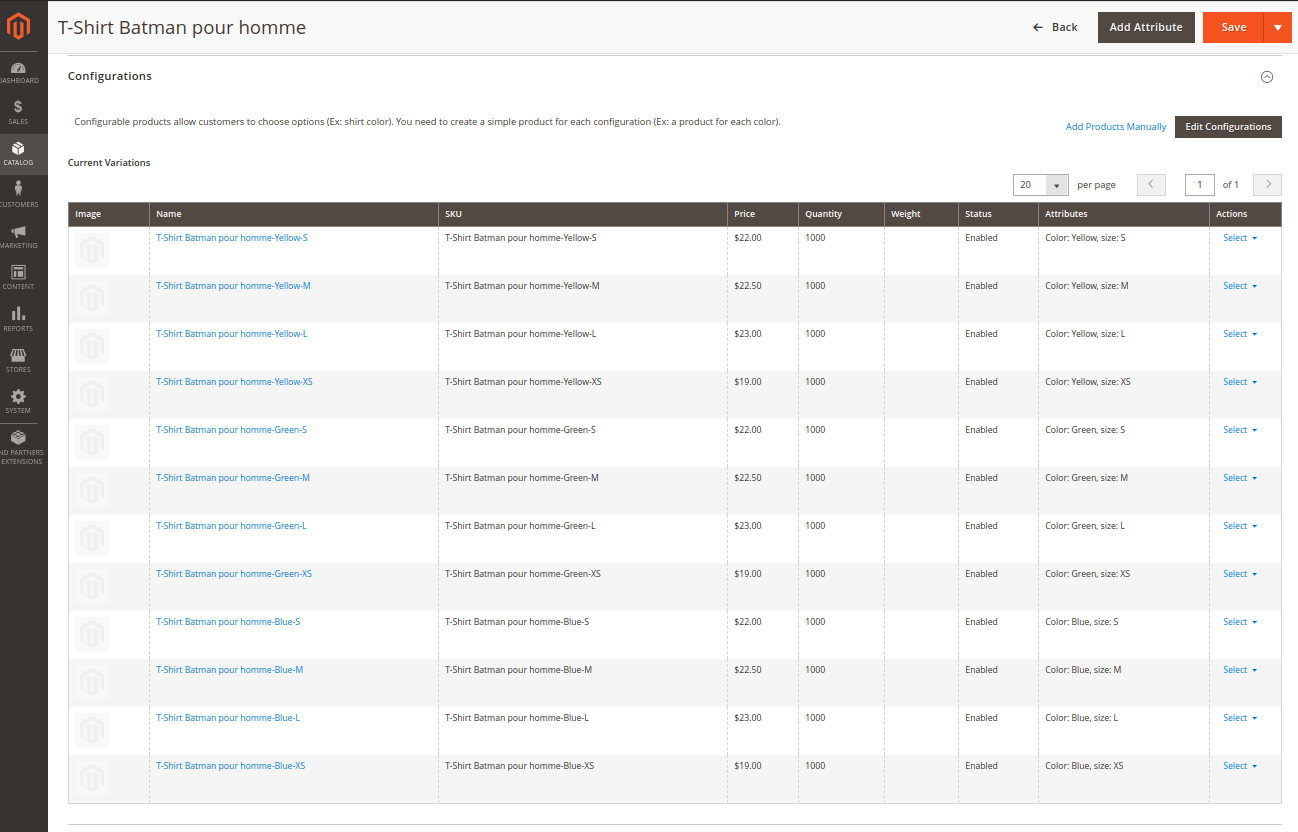Image resolution: width=1298 pixels, height=832 pixels.
Task: Open T-Shirt Batman pour homme-Yellow-XS link
Action: tap(234, 382)
